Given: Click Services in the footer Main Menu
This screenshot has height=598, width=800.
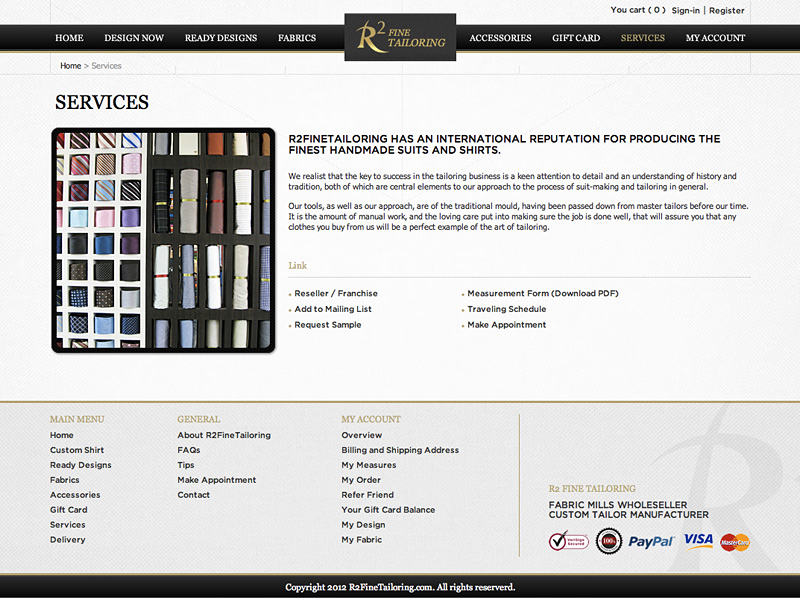Looking at the screenshot, I should pyautogui.click(x=68, y=525).
